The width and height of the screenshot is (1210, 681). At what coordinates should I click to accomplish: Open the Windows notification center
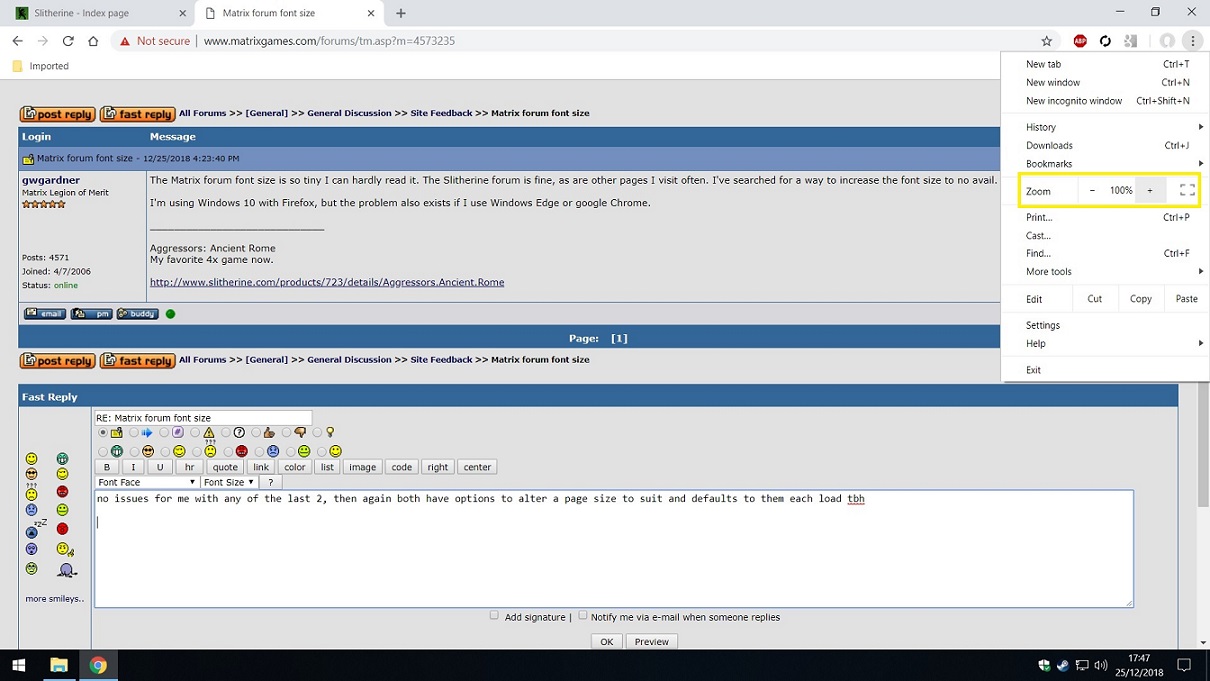click(x=1184, y=665)
